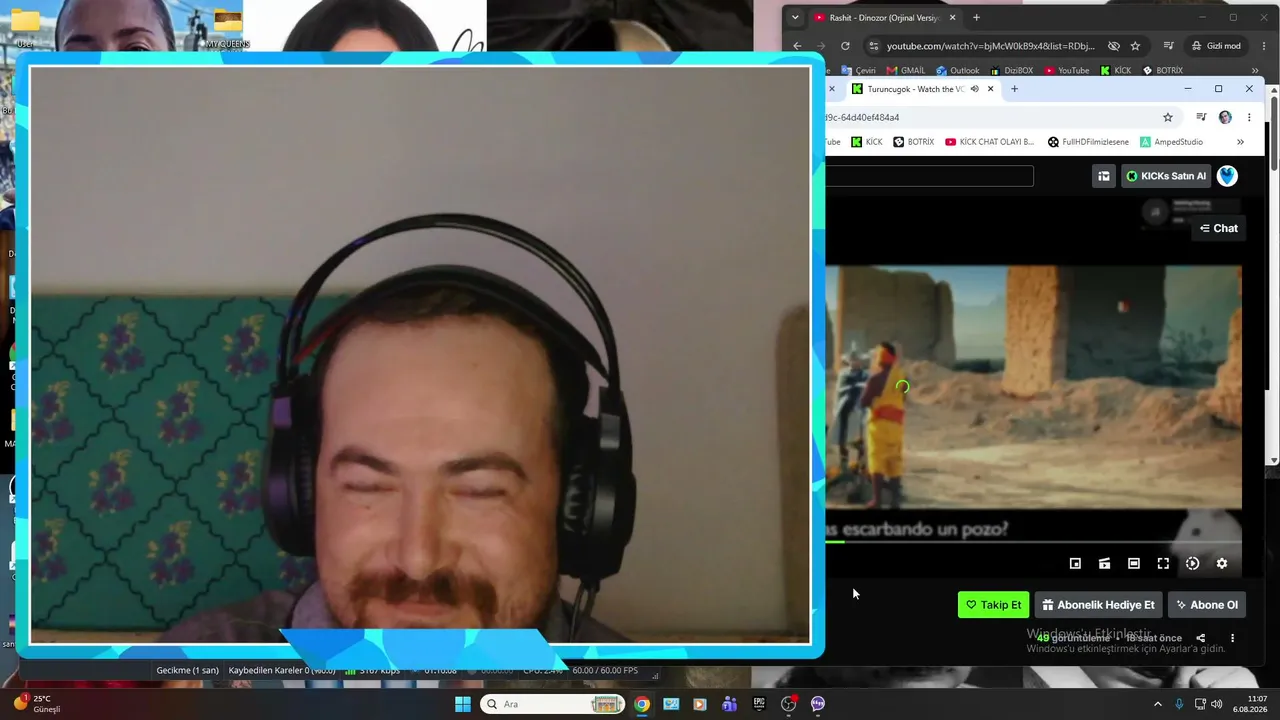Open the Kick video more options menu

(x=1232, y=638)
